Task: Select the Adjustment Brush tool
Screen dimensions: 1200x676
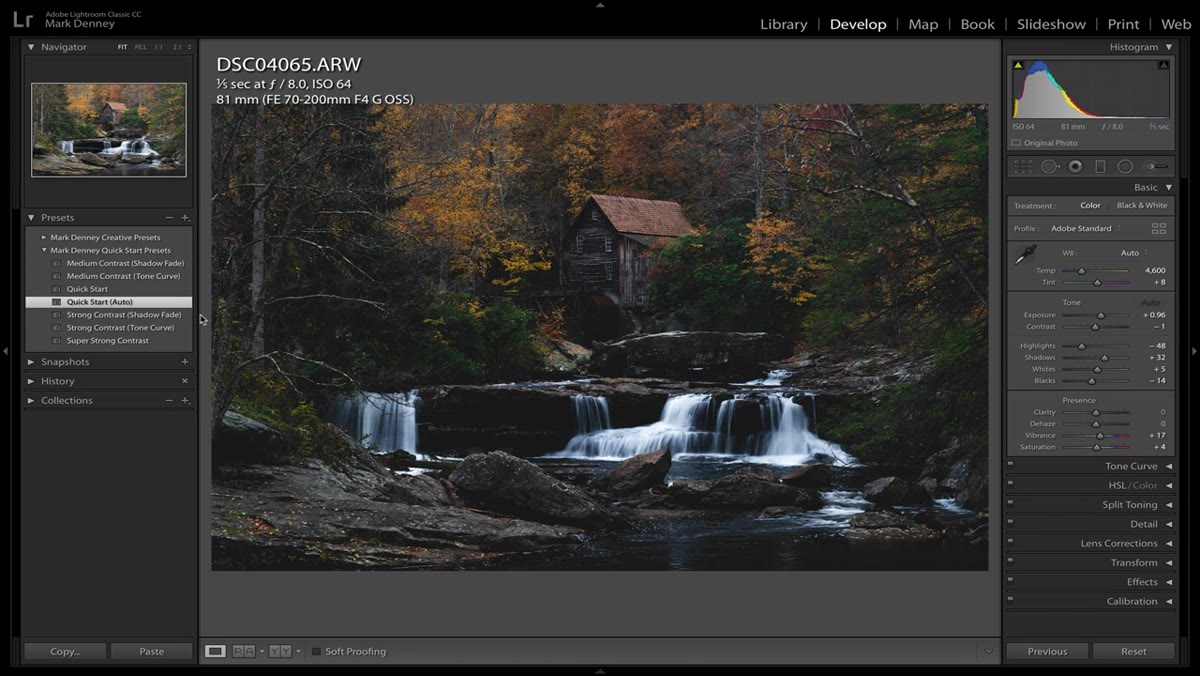Action: 1156,167
